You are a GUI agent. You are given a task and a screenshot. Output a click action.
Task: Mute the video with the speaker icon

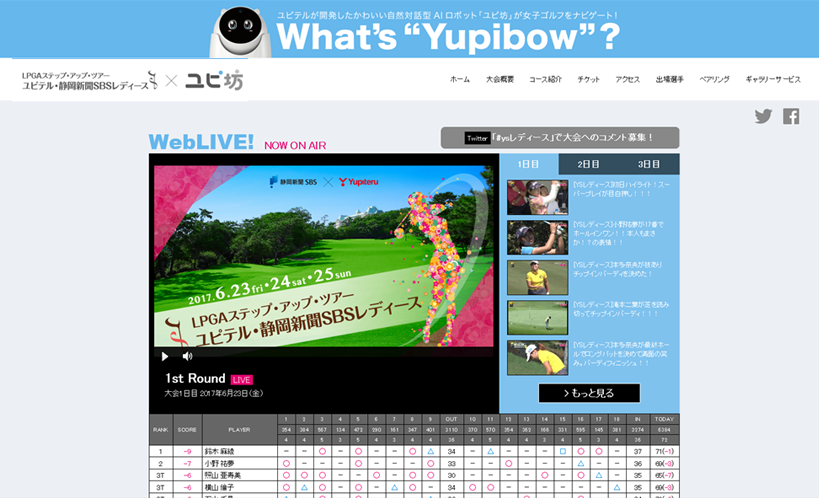pos(187,356)
